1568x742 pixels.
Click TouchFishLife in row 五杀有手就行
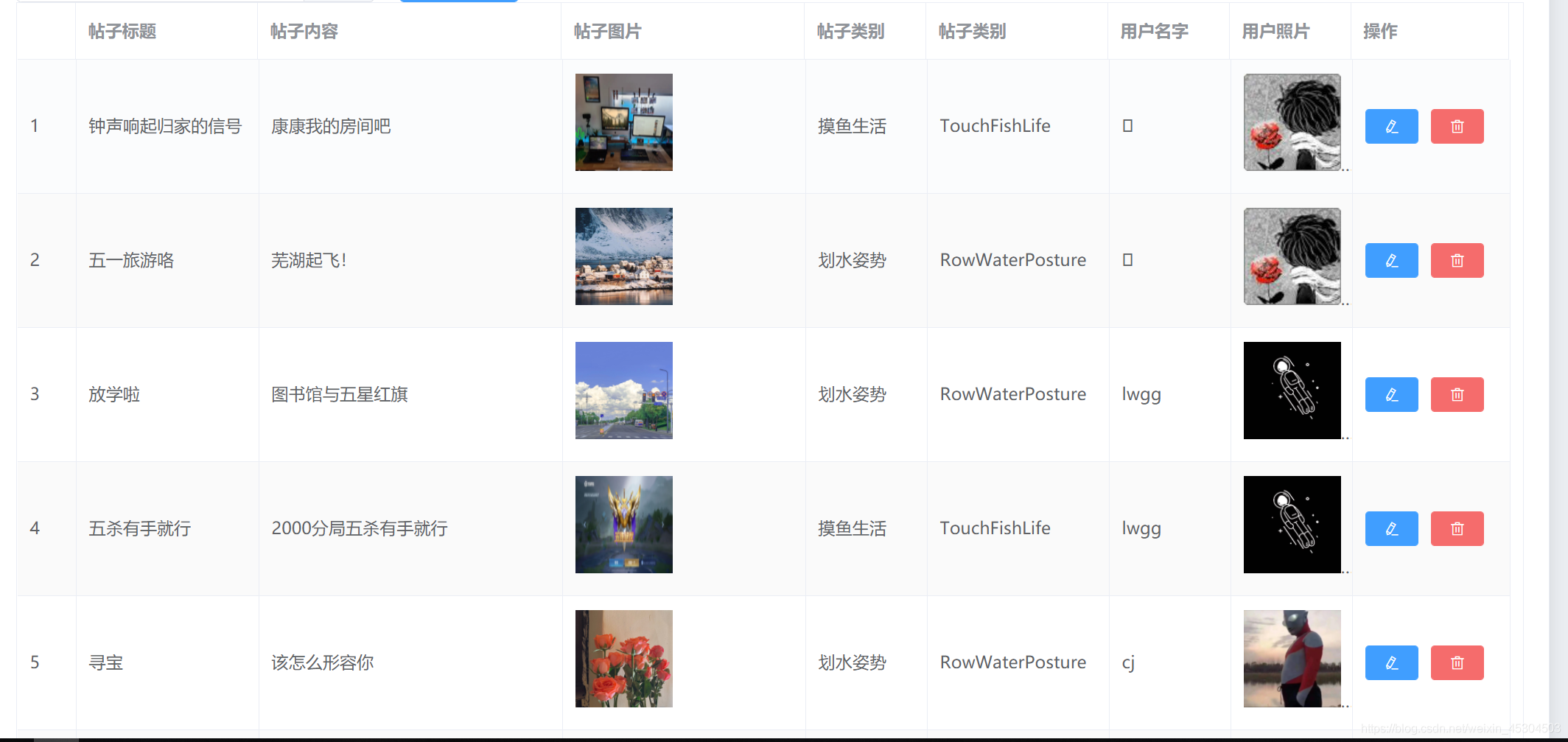coord(995,528)
